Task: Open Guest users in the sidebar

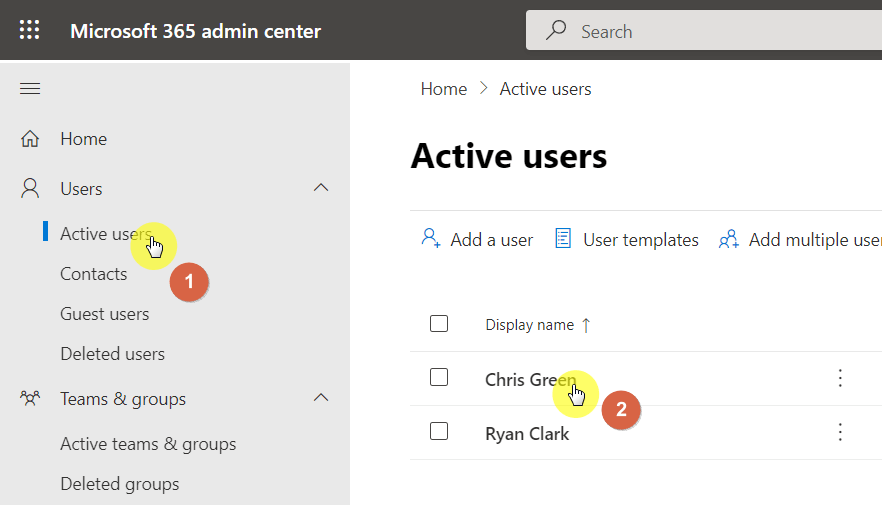Action: 105,314
